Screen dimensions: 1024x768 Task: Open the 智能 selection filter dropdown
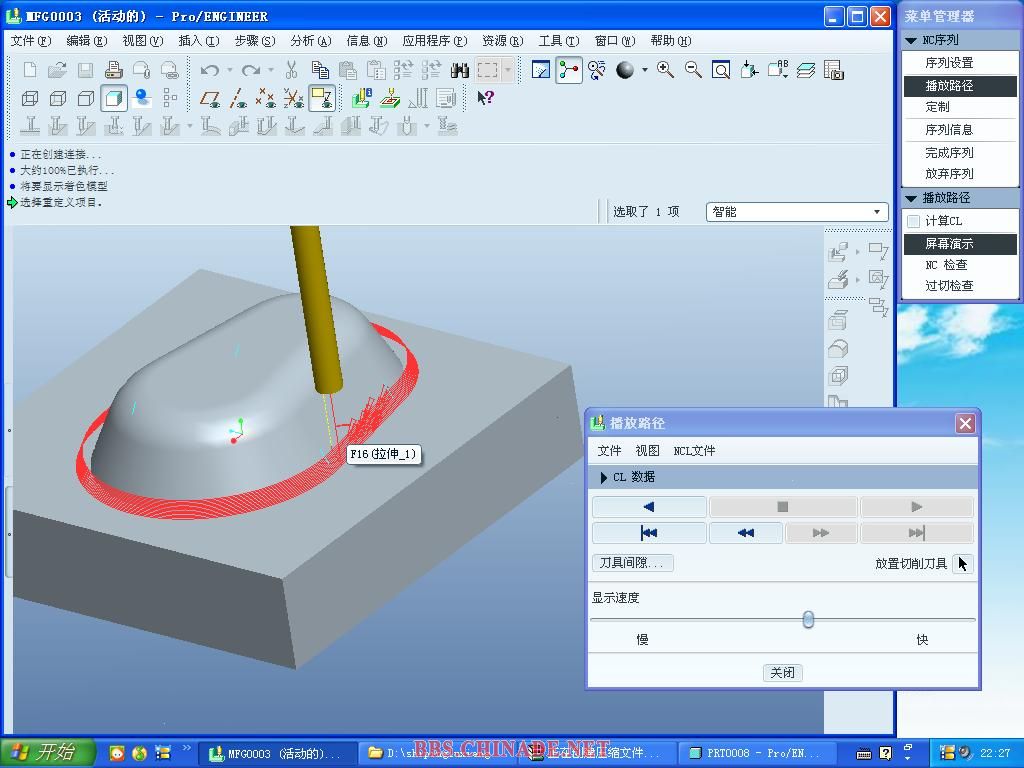[796, 211]
